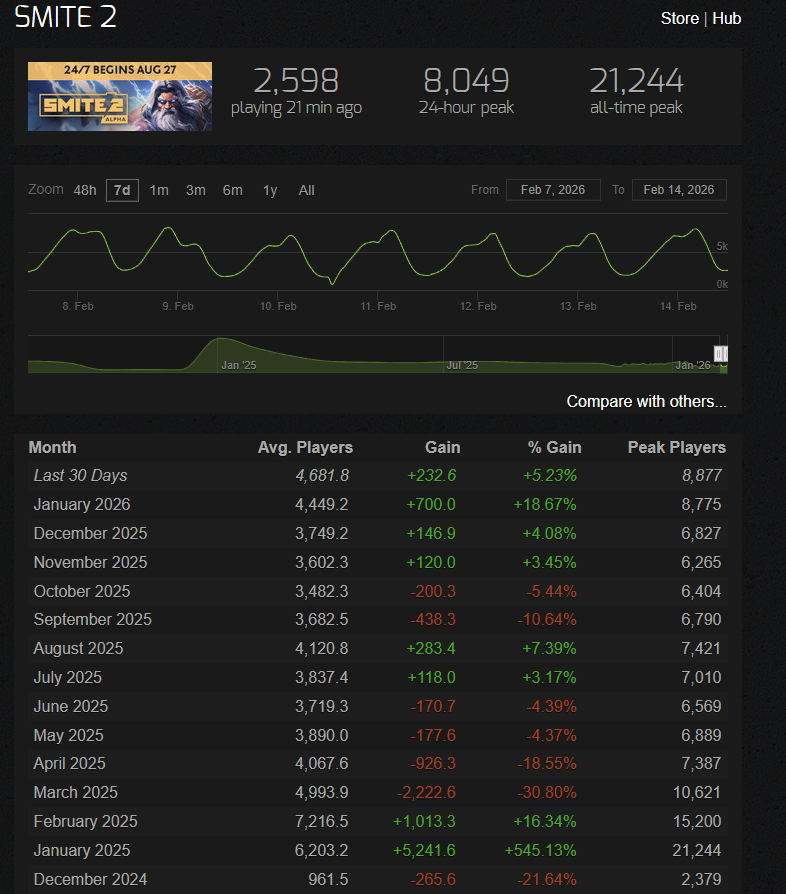Viewport: 786px width, 894px height.
Task: Click the Month column header
Action: tap(52, 448)
